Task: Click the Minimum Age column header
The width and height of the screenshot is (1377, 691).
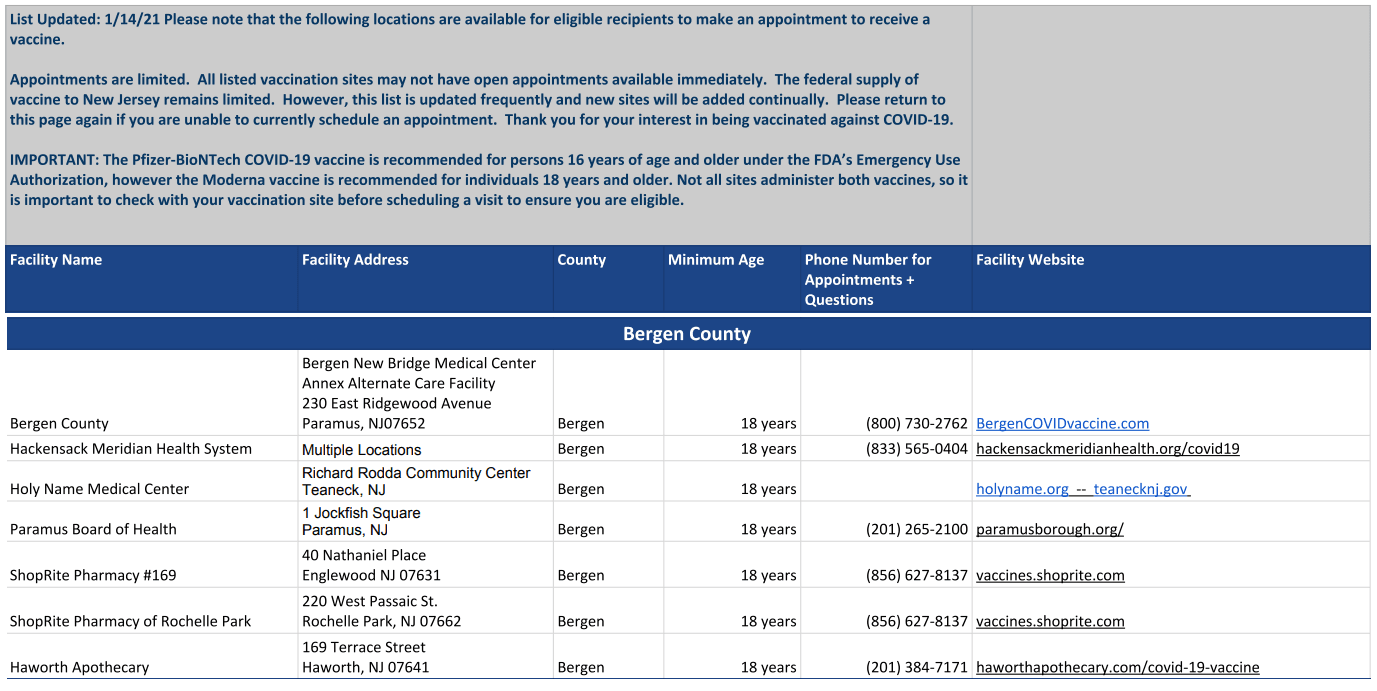Action: [715, 260]
